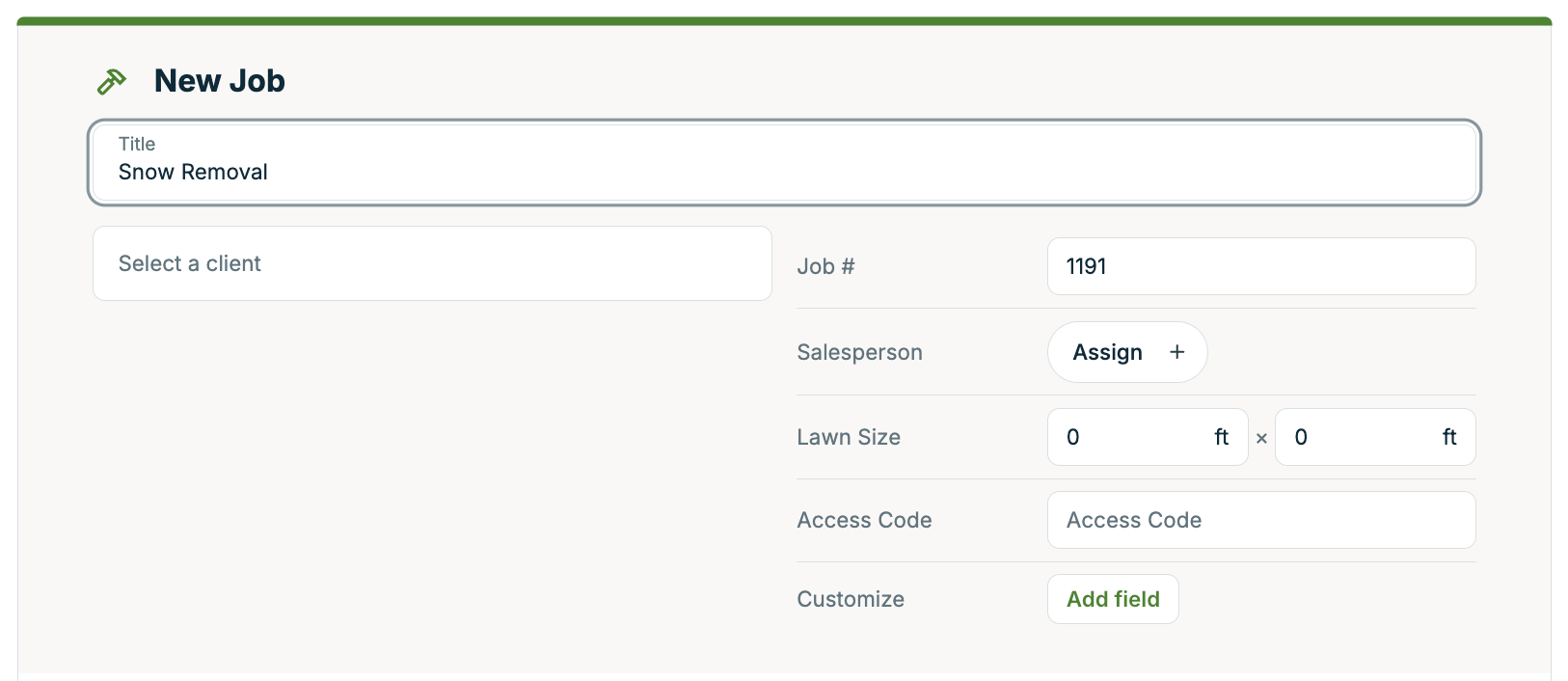The image size is (1568, 681).
Task: Click Assign to choose a salesperson
Action: click(x=1107, y=352)
